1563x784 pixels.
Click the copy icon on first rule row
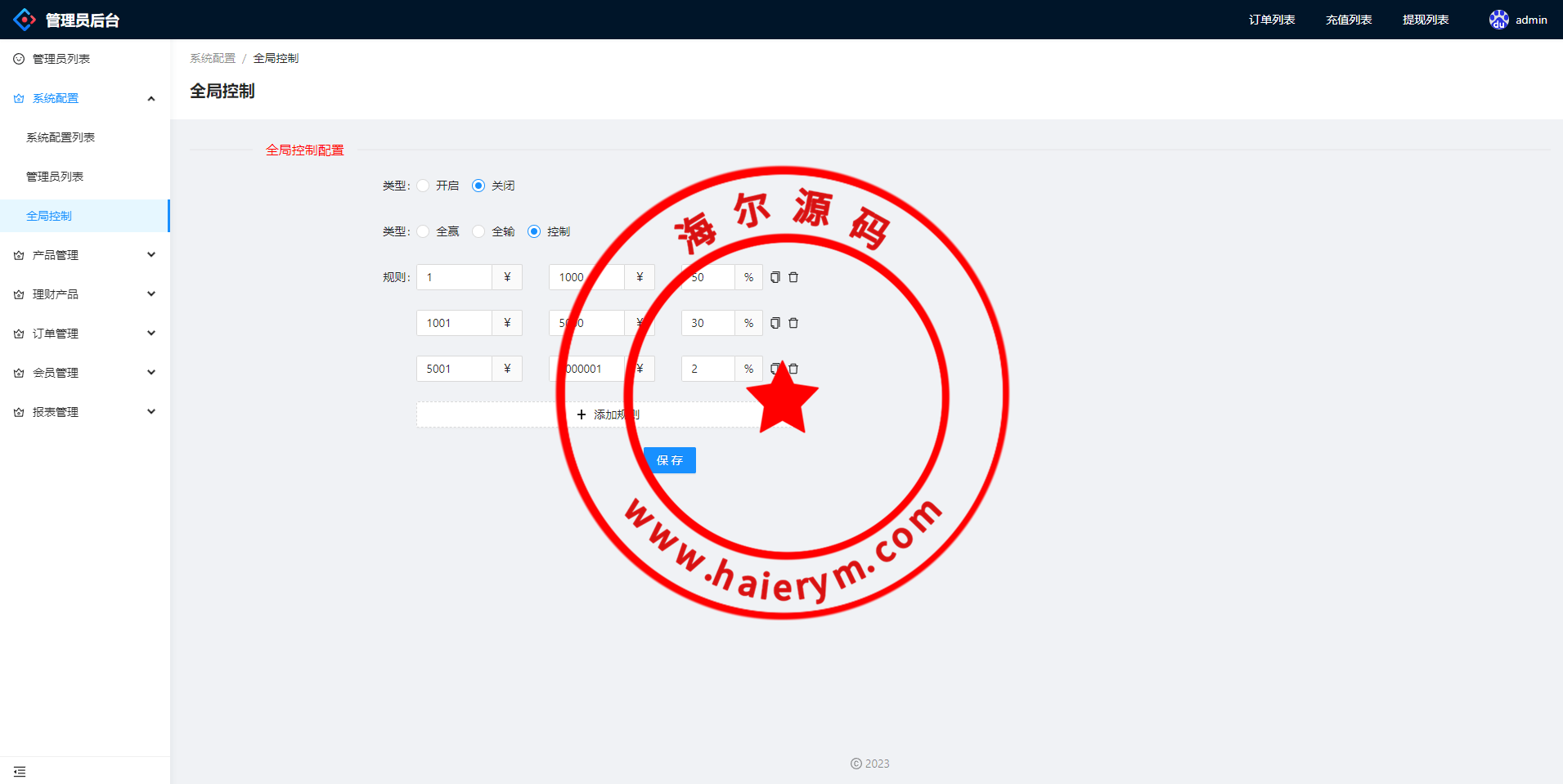tap(775, 277)
